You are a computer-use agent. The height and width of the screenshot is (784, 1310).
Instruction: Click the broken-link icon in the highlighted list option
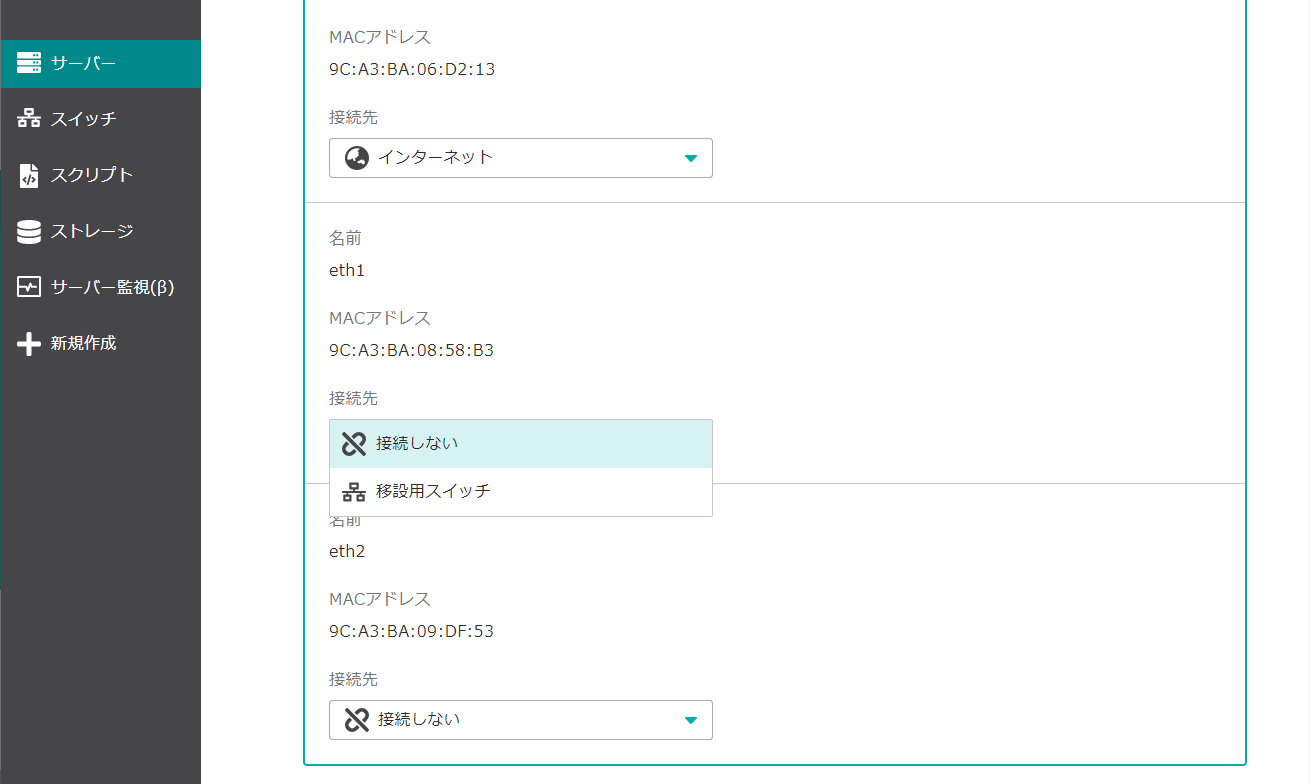(x=354, y=444)
